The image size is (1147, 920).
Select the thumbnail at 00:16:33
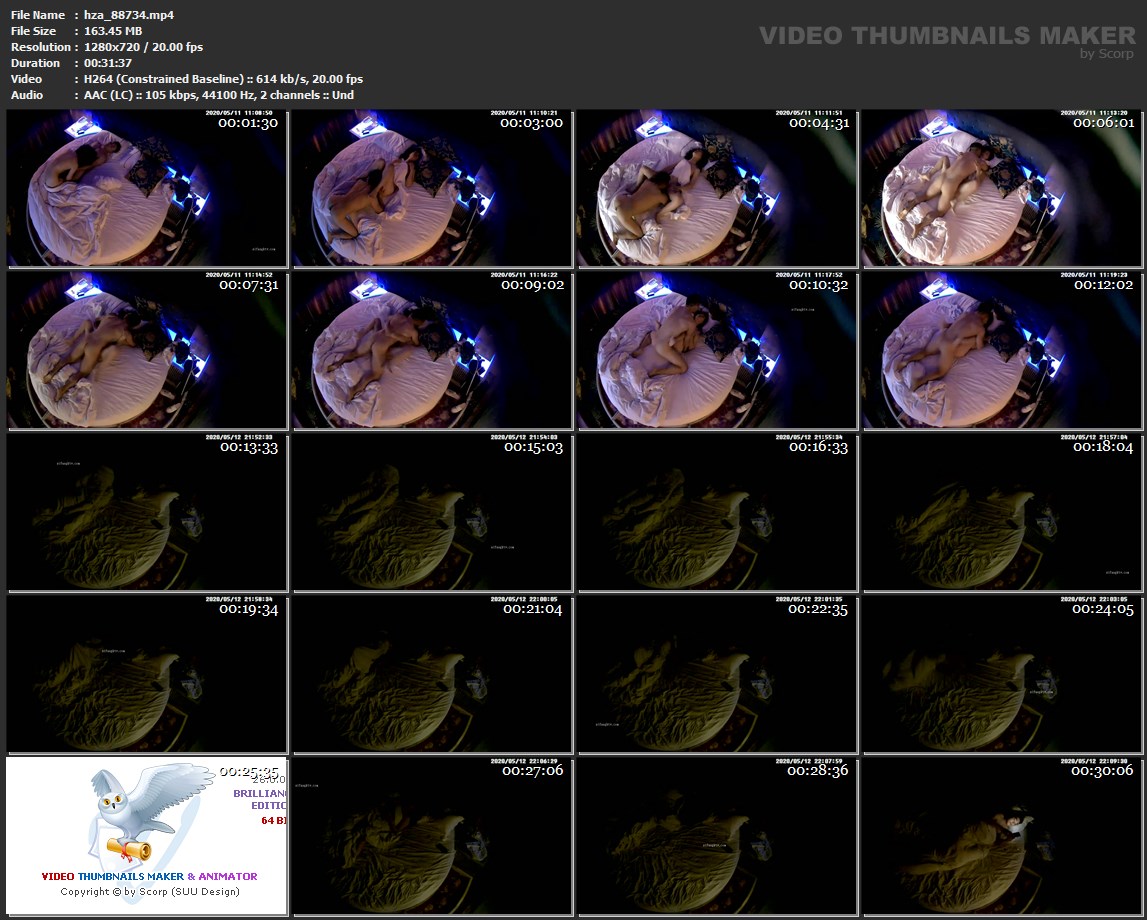point(718,512)
